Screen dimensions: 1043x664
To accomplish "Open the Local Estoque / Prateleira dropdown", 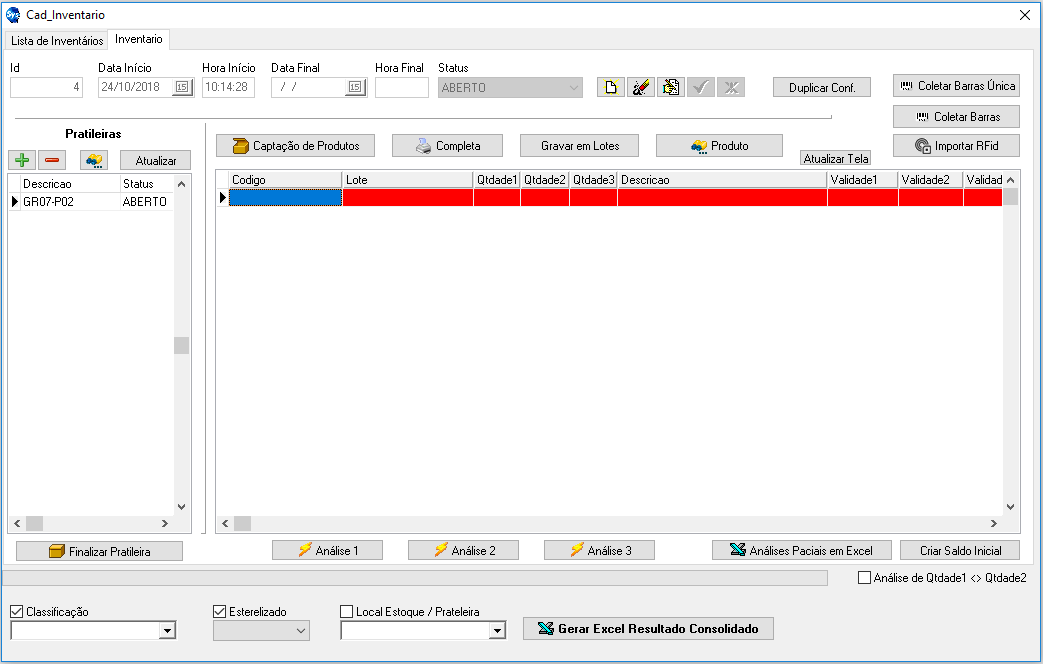I will (x=497, y=631).
